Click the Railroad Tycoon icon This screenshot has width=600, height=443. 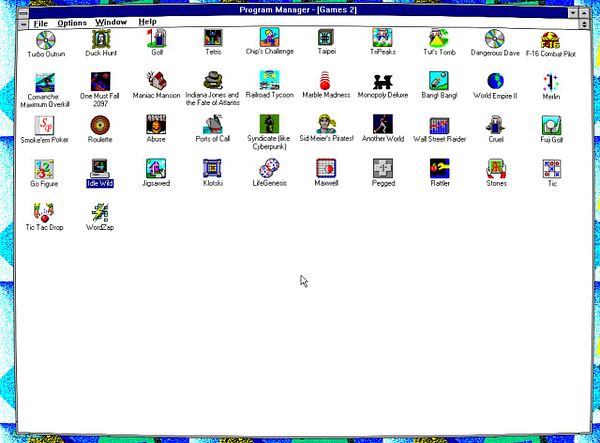pos(269,80)
